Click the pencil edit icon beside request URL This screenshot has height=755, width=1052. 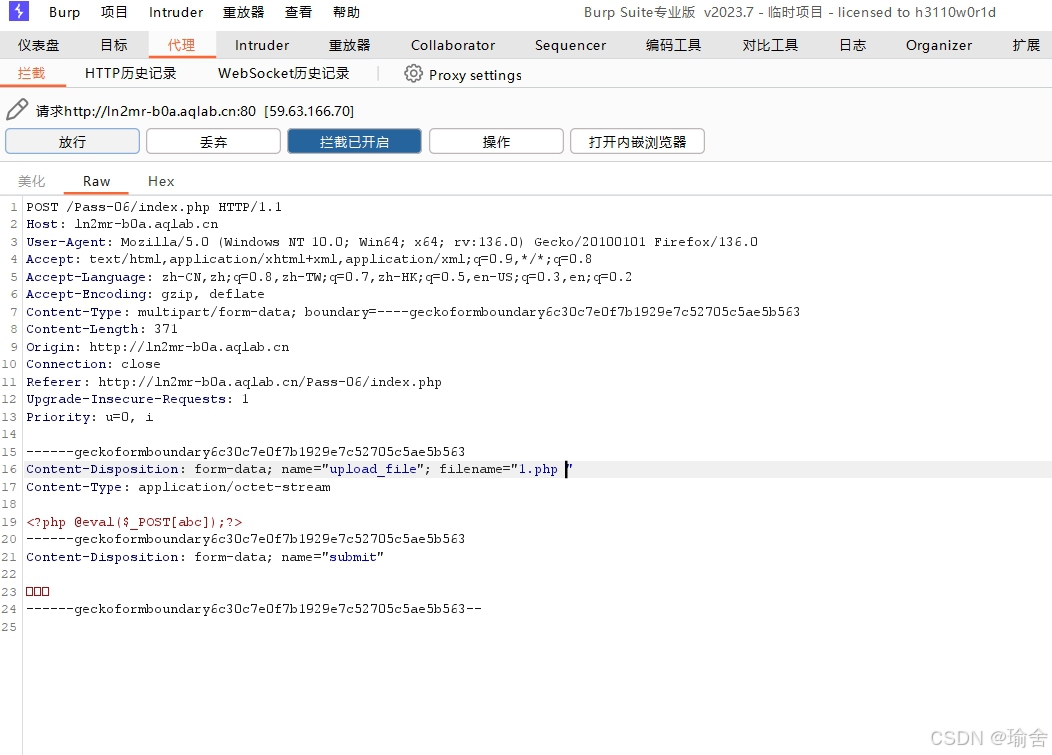click(x=17, y=109)
